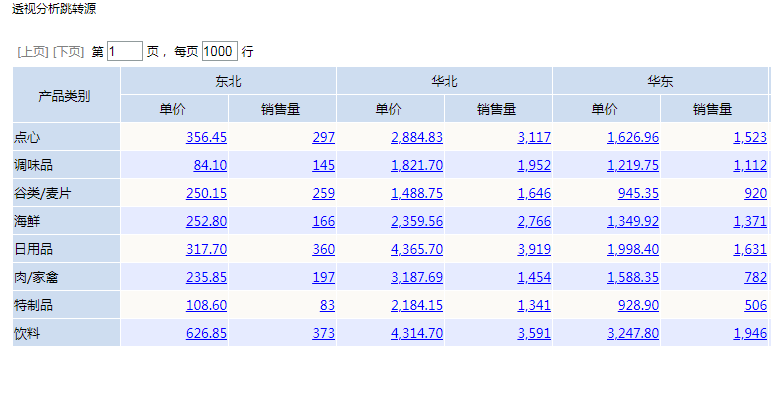Click the 145 sales link for 调味品
The height and width of the screenshot is (393, 771).
click(x=324, y=165)
